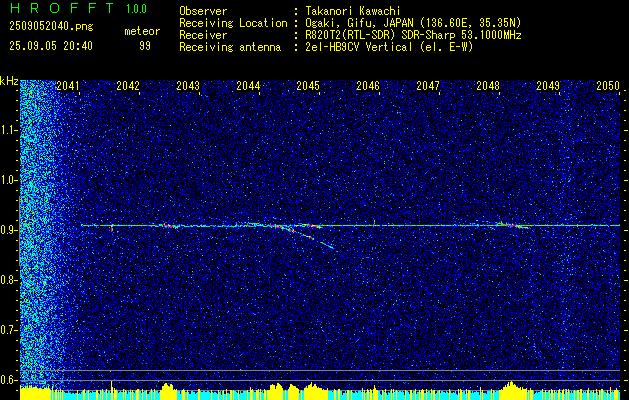Click the 2049 time marker

point(548,85)
